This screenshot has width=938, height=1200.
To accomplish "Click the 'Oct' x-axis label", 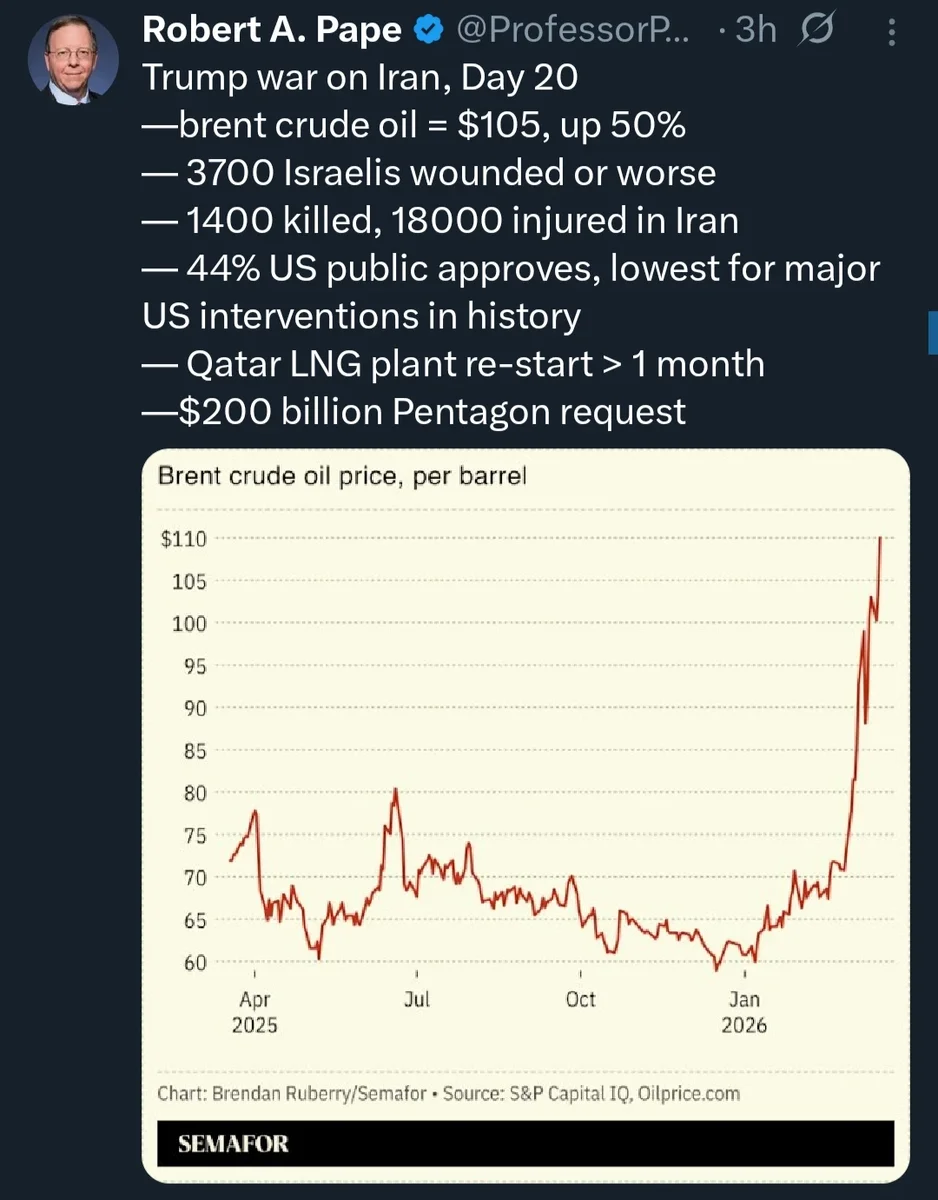I will (581, 999).
